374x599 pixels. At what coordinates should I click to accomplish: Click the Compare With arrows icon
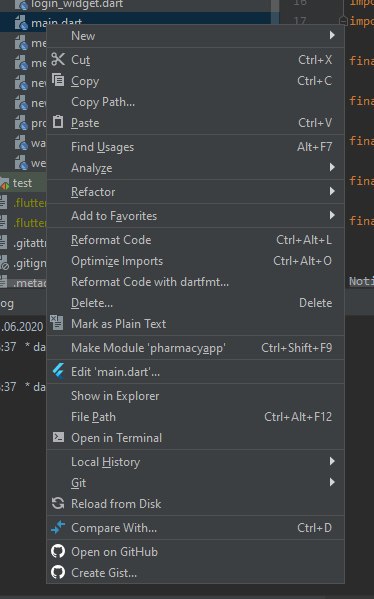tap(58, 527)
